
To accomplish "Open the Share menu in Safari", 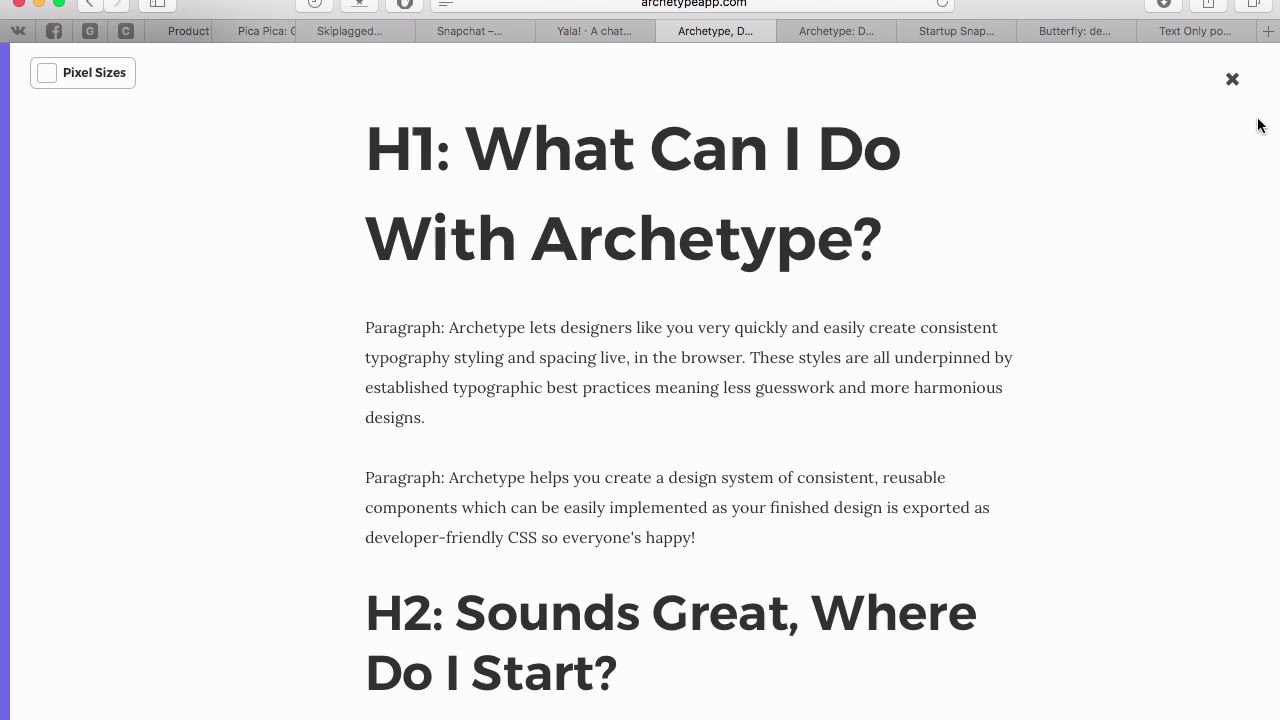I will pyautogui.click(x=1208, y=4).
